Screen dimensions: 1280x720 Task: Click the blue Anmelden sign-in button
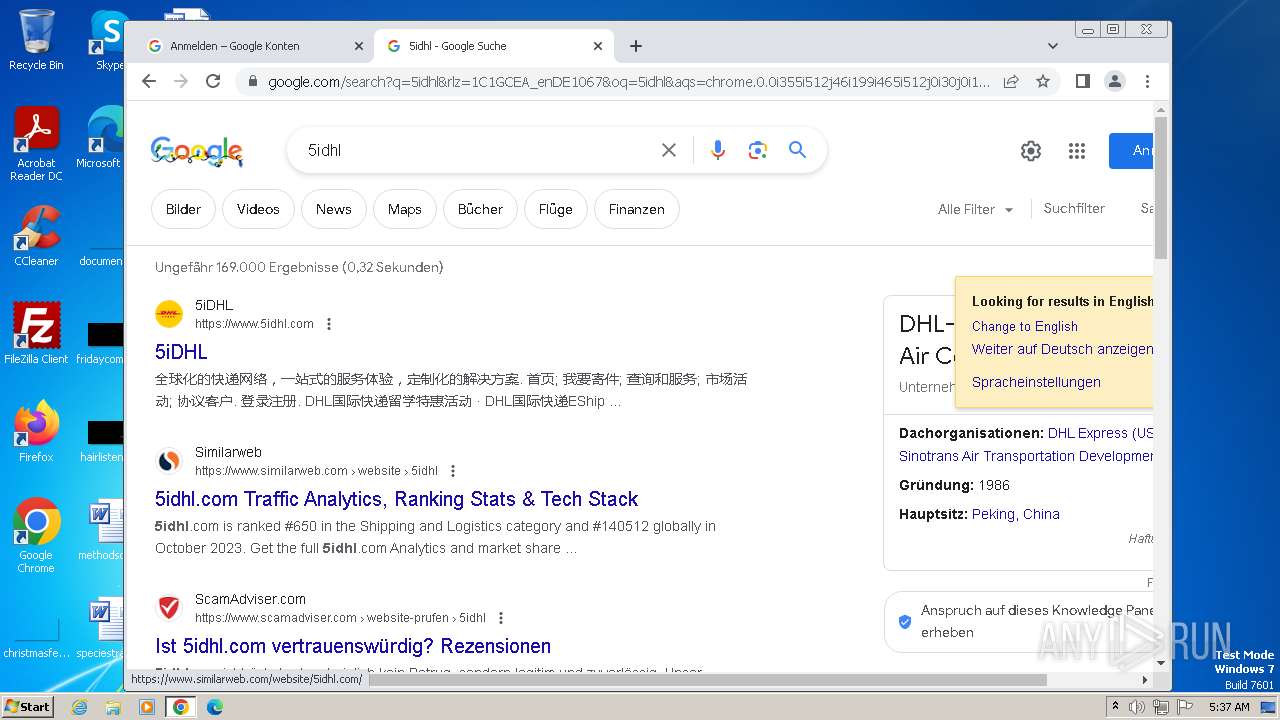click(1131, 151)
